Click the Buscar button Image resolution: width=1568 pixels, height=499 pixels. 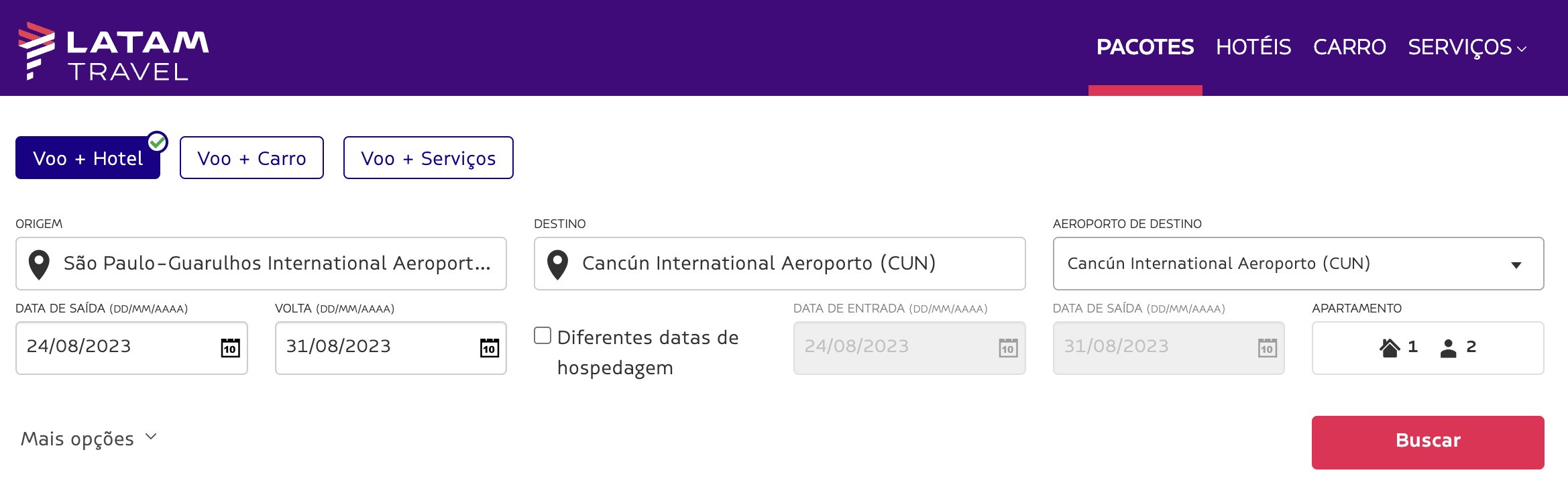(x=1428, y=443)
